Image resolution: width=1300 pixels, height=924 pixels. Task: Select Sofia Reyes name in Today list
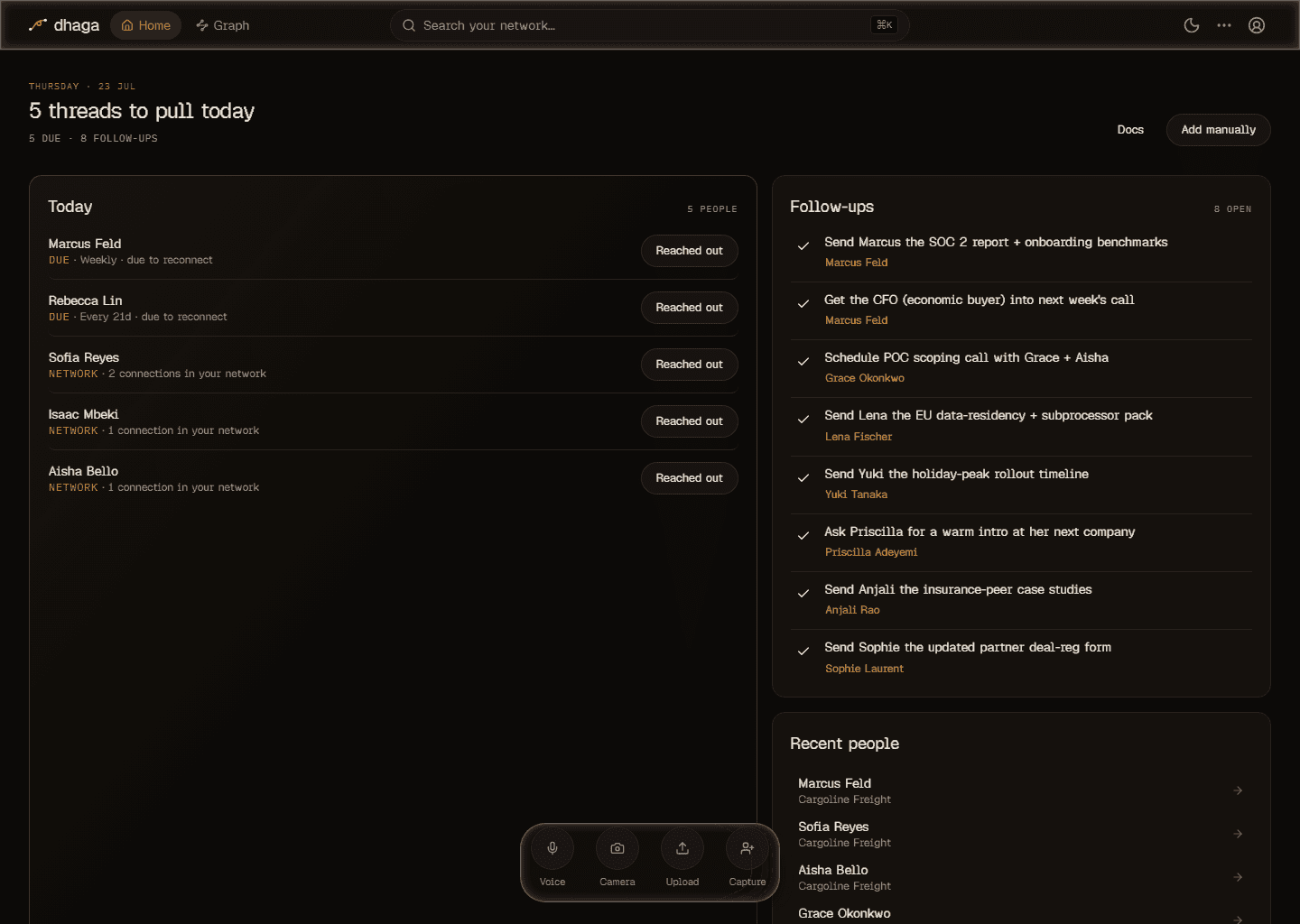84,357
